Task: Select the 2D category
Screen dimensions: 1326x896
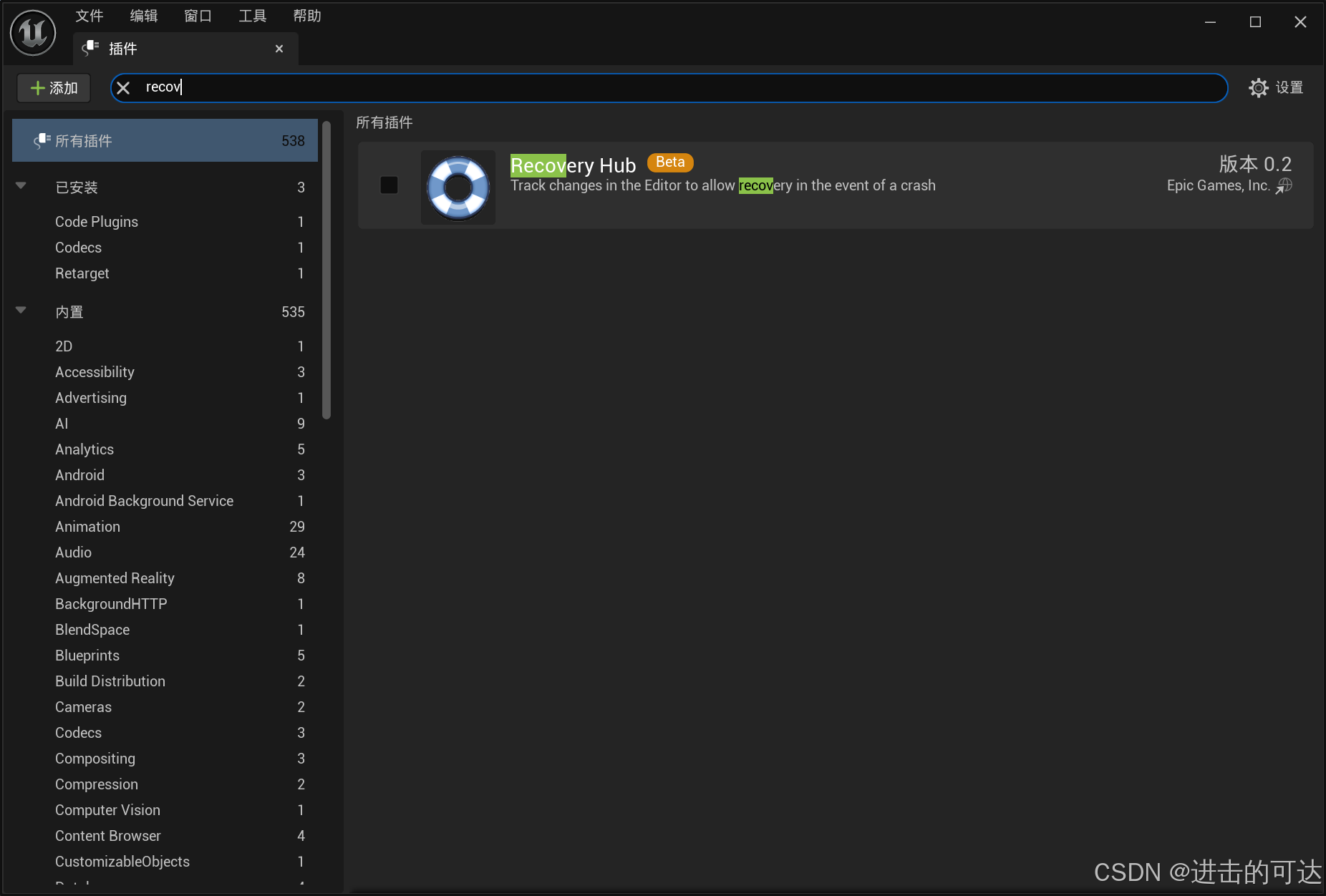Action: (165, 346)
